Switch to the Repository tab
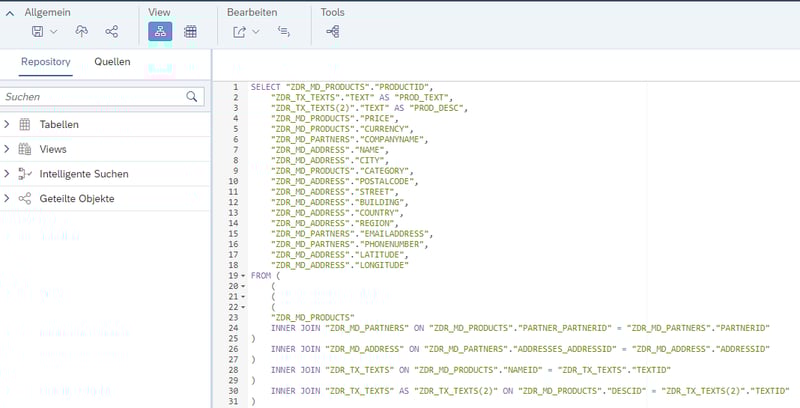The height and width of the screenshot is (408, 800). click(45, 62)
